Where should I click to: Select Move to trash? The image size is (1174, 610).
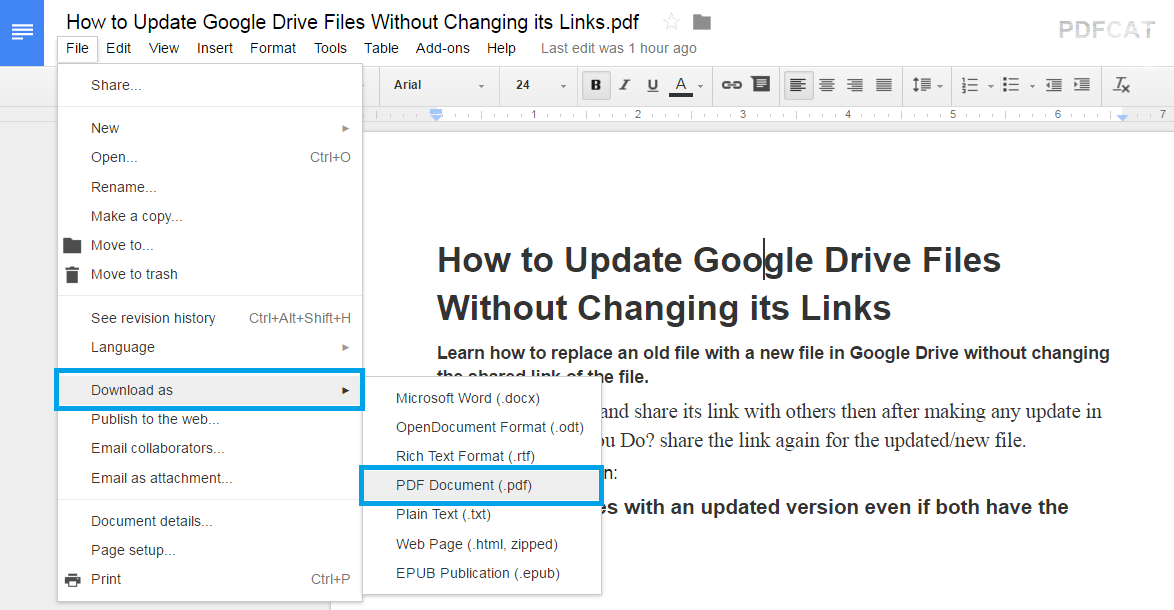(210, 275)
